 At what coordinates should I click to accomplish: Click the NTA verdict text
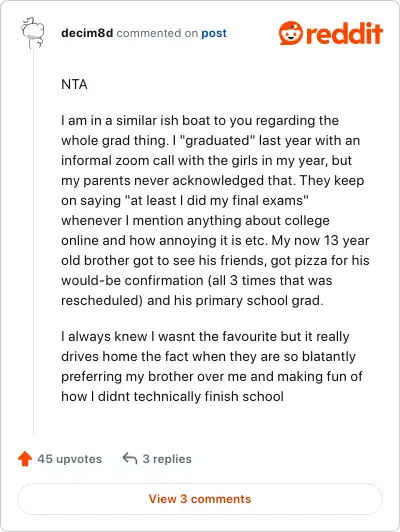click(74, 84)
